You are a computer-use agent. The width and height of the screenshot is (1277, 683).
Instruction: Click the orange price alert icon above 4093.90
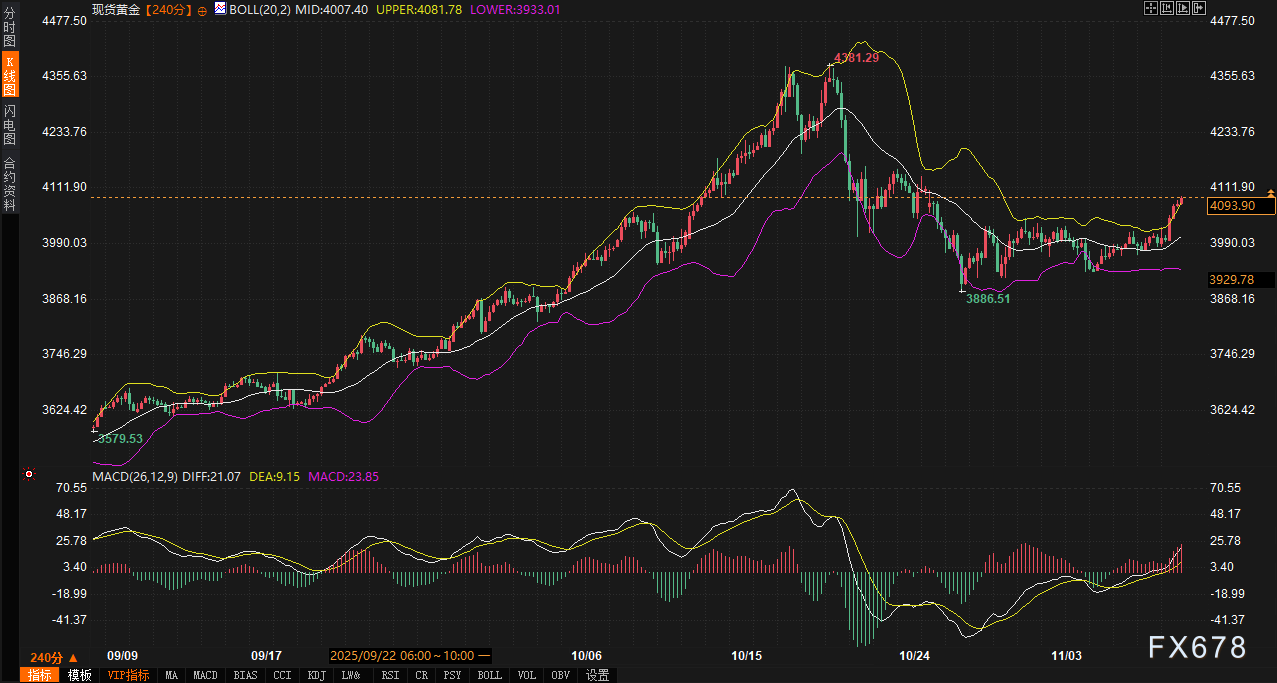tap(1271, 191)
